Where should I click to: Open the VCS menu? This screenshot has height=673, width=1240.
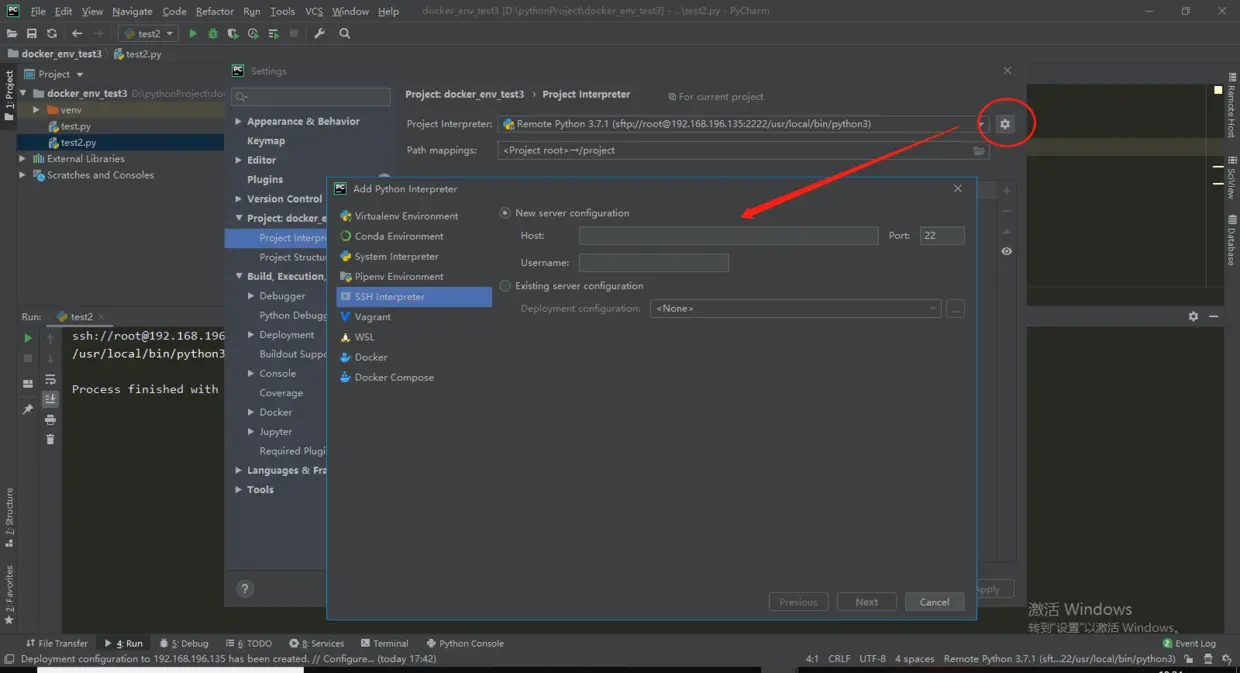point(314,11)
